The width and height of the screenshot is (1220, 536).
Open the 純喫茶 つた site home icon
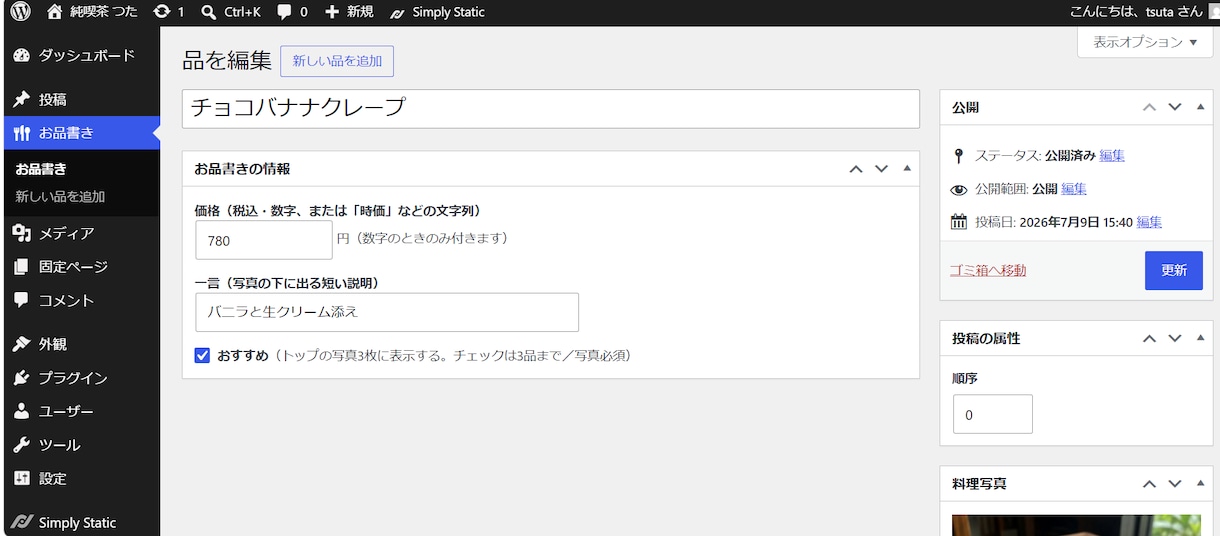coord(54,12)
